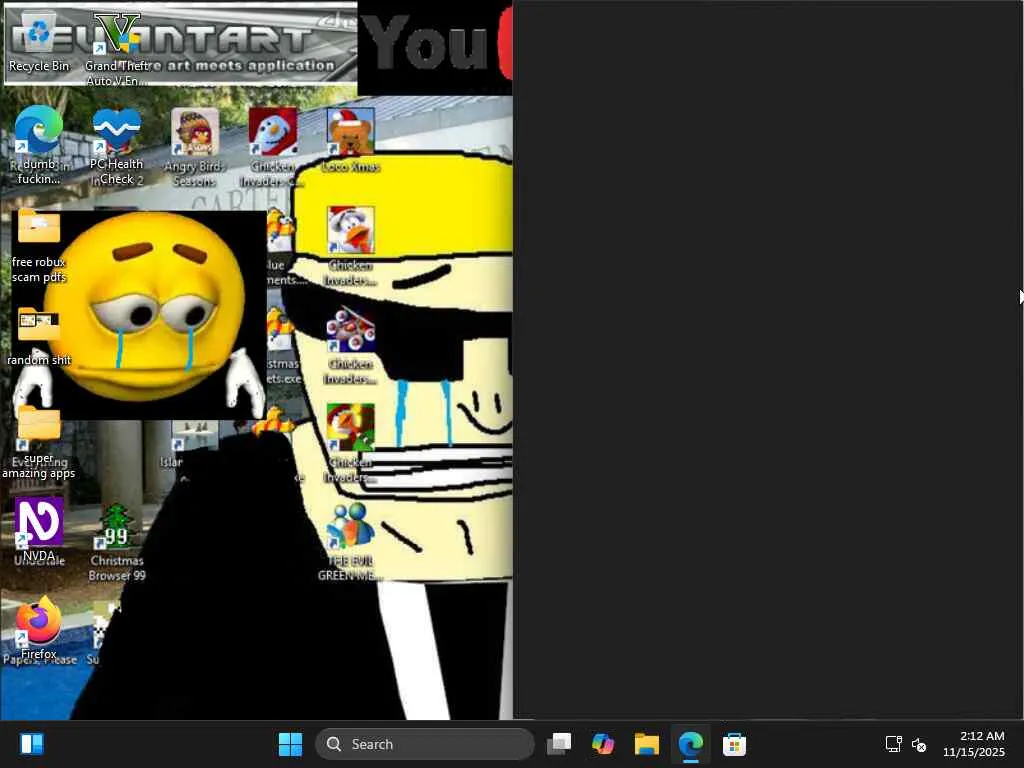Launch Chicken Invaders snowman icon
Viewport: 1024px width, 768px height.
[x=273, y=148]
